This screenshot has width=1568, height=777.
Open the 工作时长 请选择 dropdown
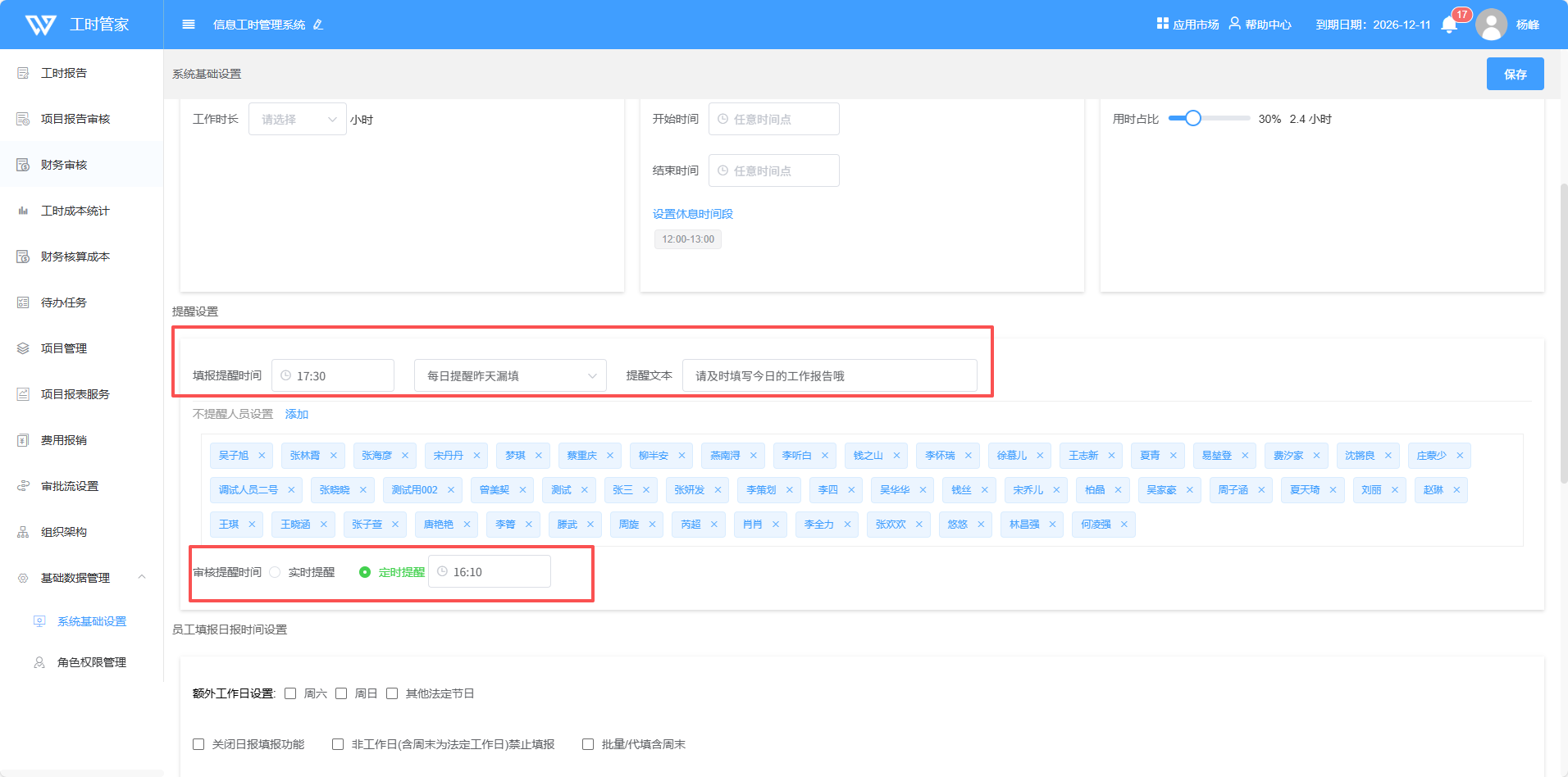click(x=297, y=120)
